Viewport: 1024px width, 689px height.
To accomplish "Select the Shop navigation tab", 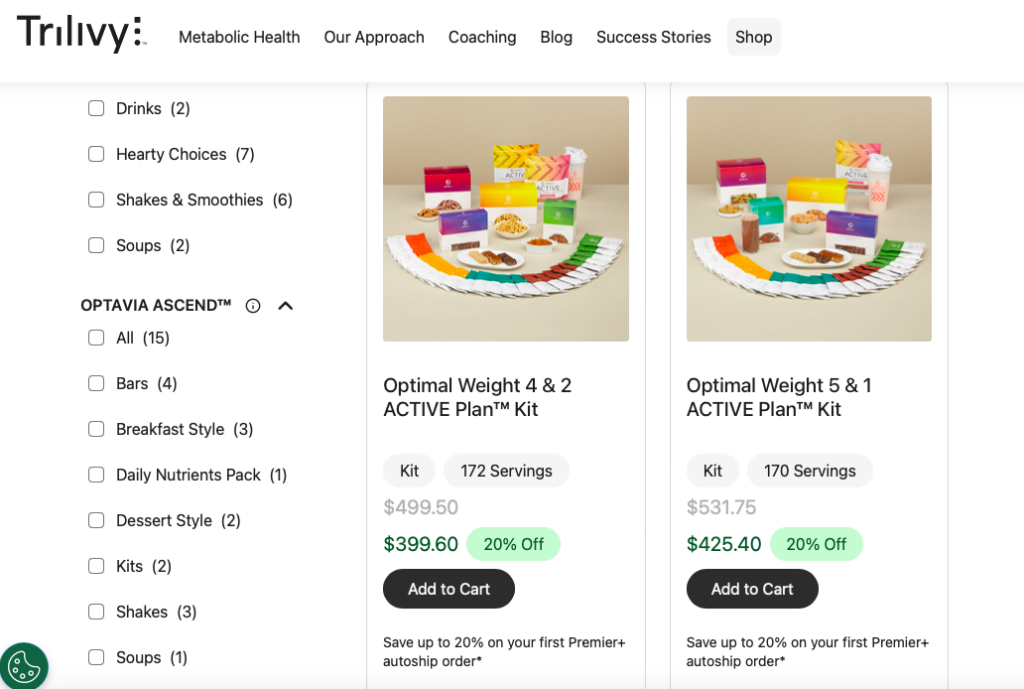I will (x=754, y=37).
